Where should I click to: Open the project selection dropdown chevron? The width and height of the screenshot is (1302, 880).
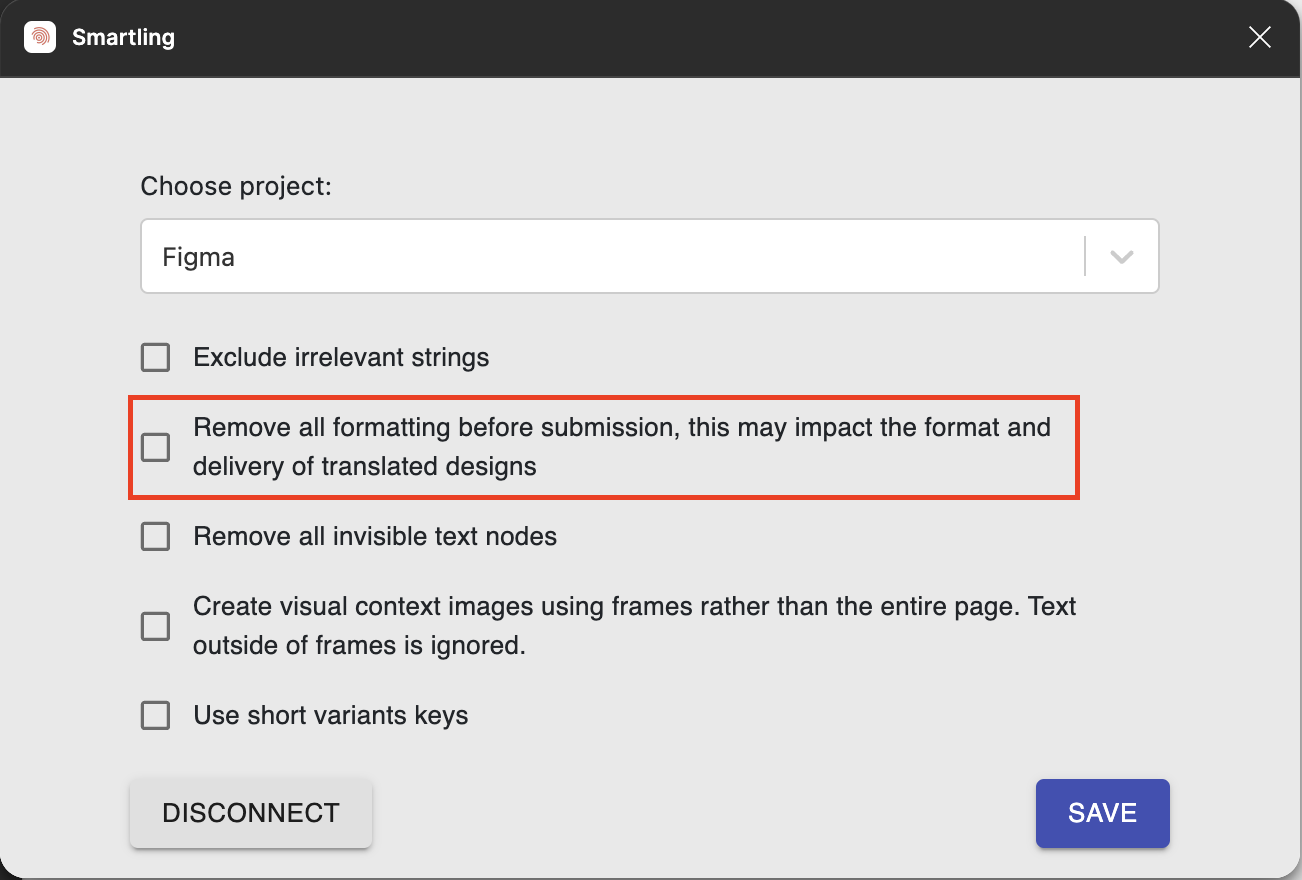tap(1120, 256)
